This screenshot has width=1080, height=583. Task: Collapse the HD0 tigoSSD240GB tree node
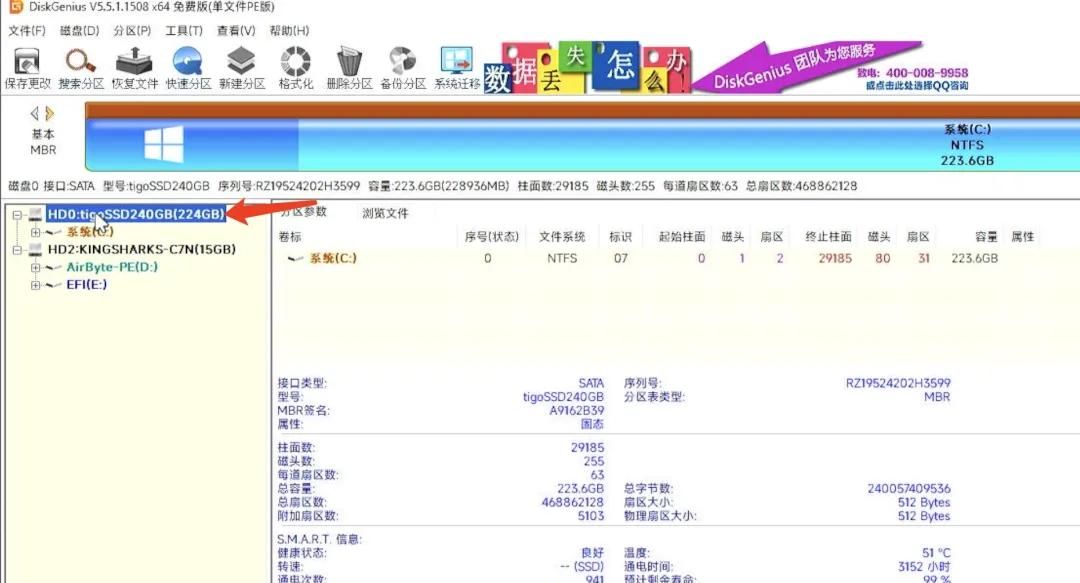[x=17, y=215]
